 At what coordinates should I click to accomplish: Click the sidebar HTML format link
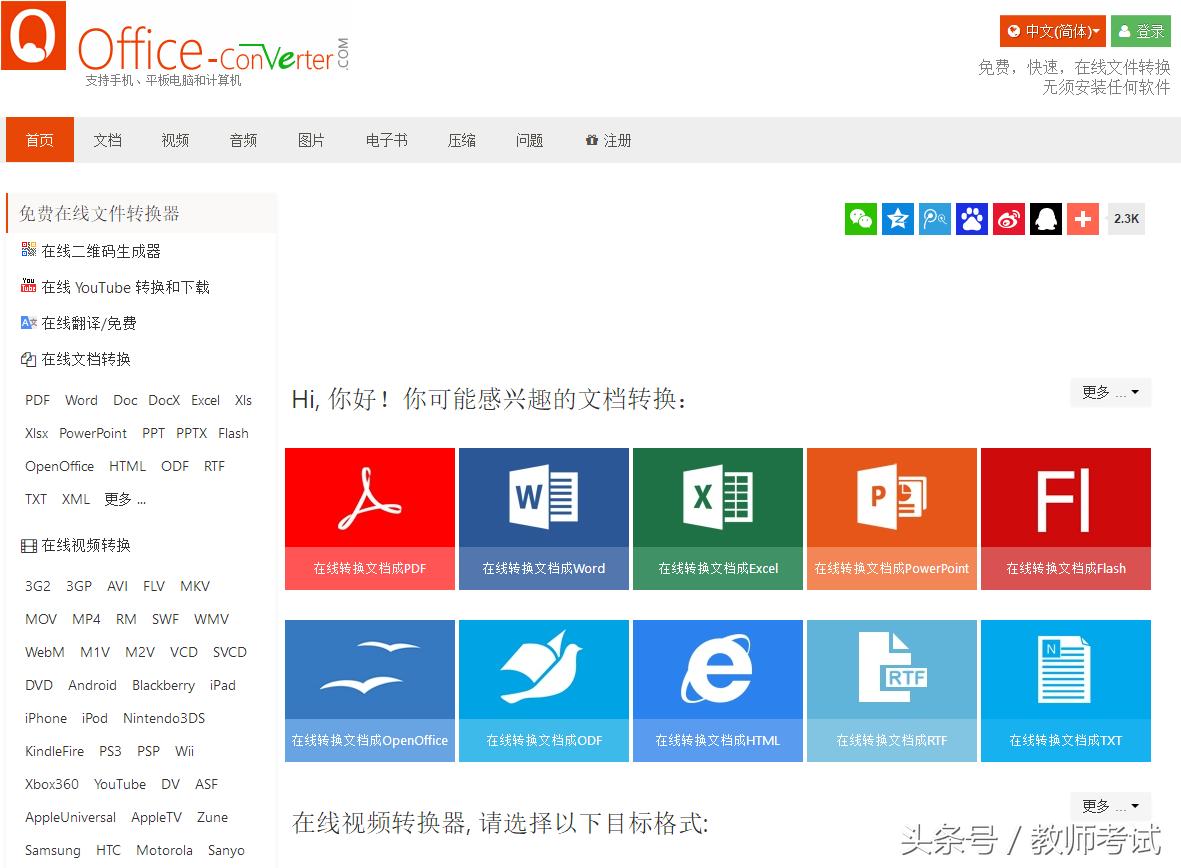[127, 466]
